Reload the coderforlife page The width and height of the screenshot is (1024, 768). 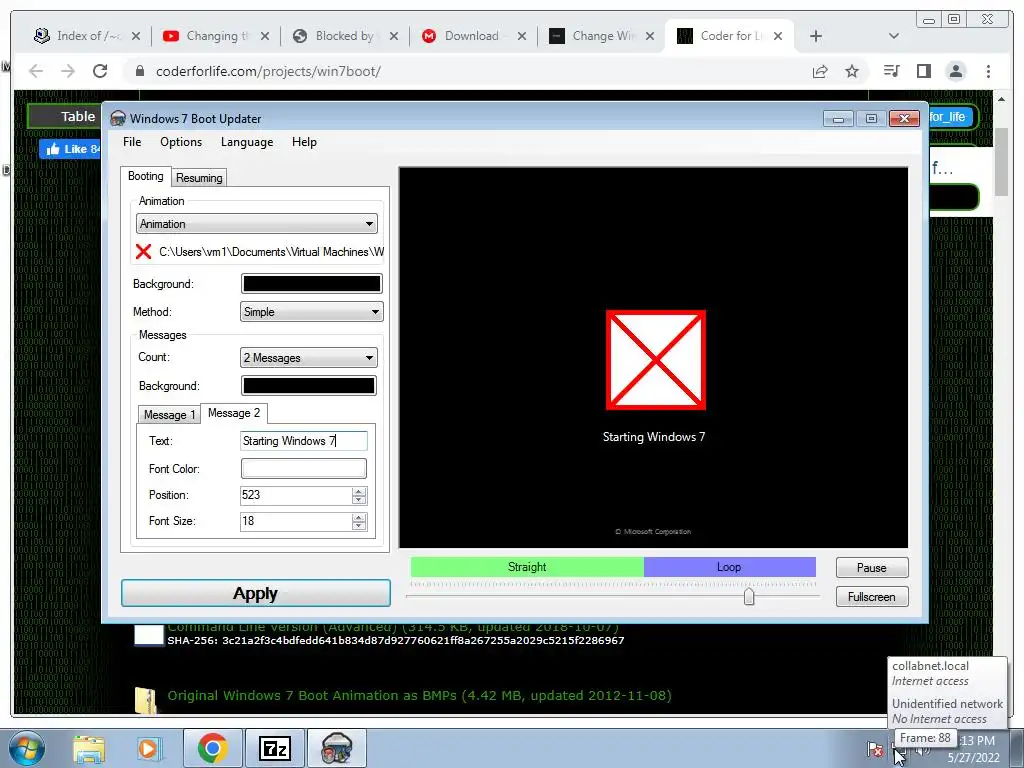[100, 71]
